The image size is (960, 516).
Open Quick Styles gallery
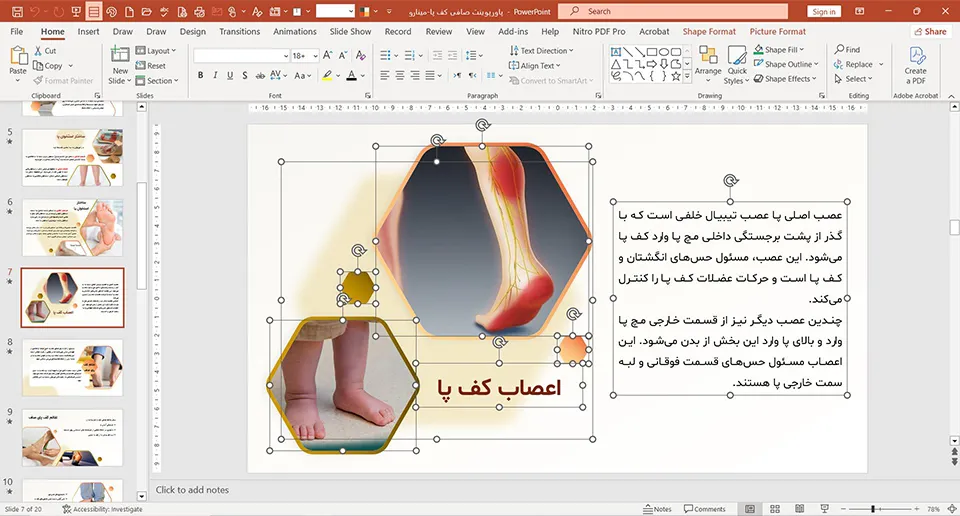737,65
